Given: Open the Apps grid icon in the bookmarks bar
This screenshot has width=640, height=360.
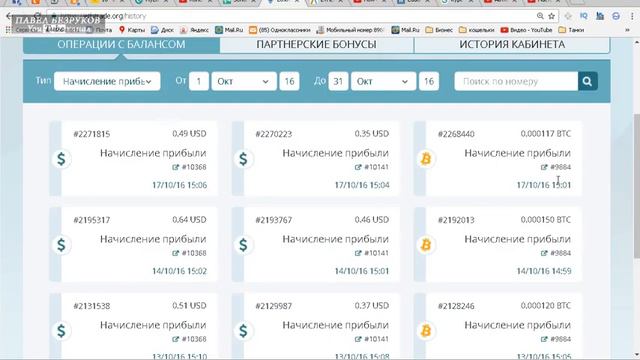Looking at the screenshot, I should (x=8, y=30).
